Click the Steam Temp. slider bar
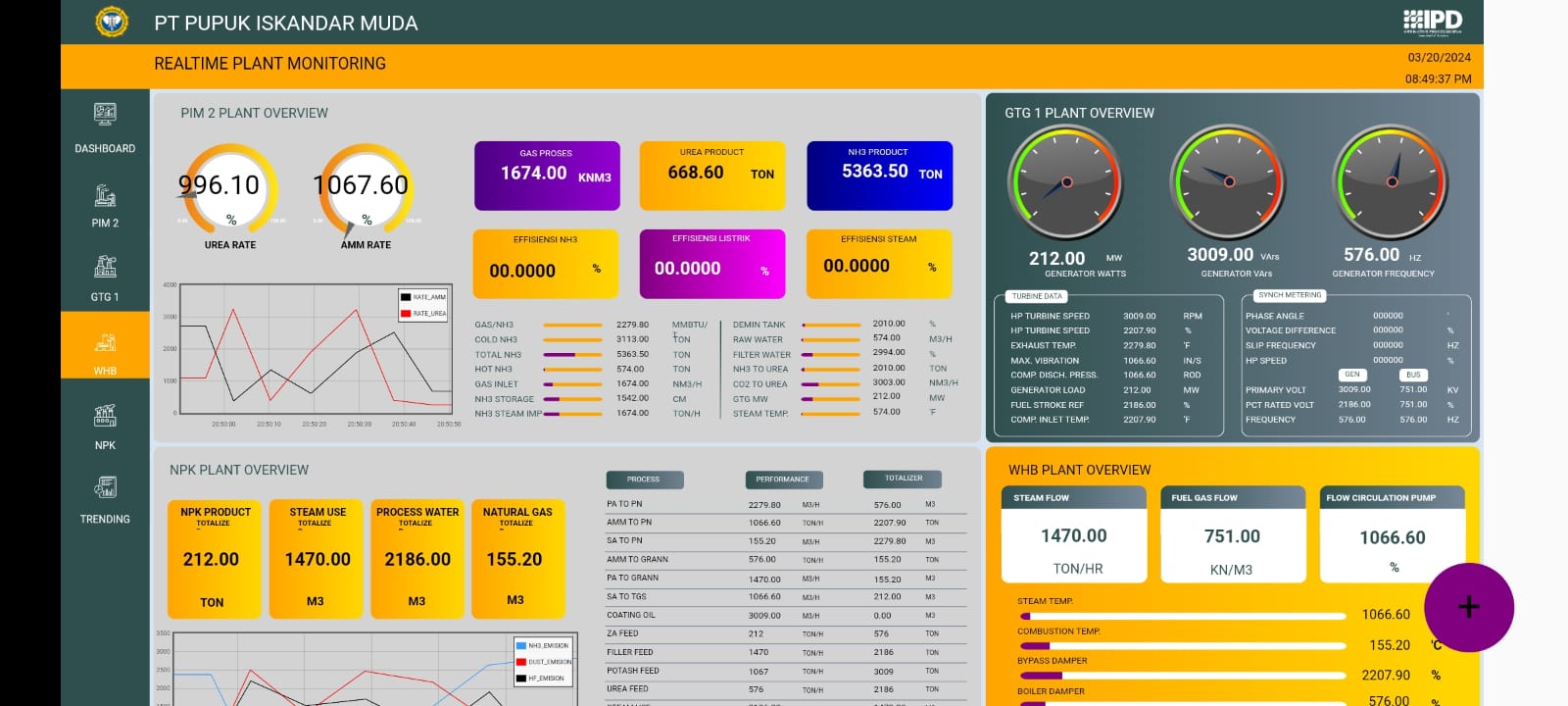 [x=1182, y=616]
